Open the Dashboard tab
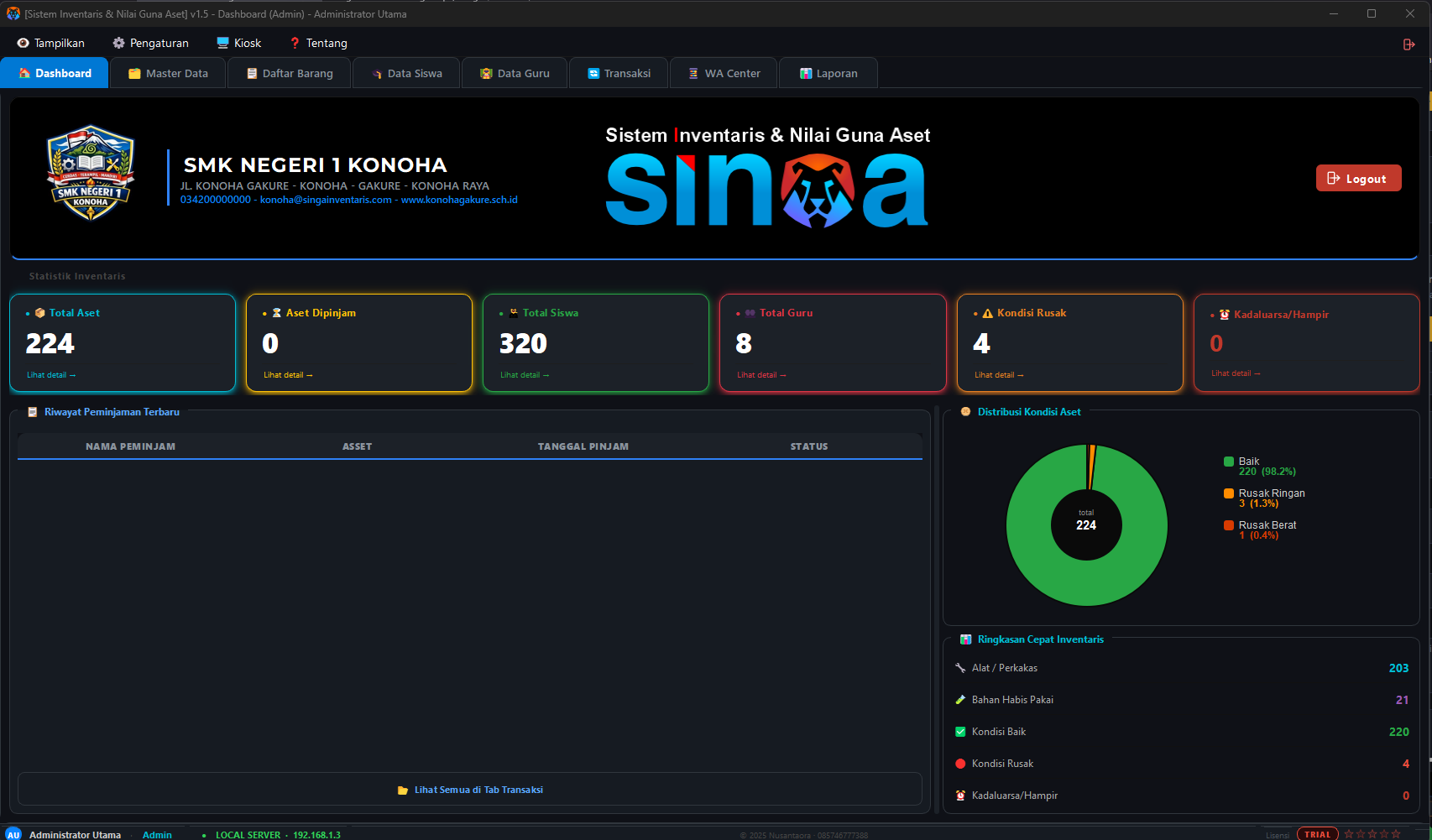 click(x=55, y=73)
